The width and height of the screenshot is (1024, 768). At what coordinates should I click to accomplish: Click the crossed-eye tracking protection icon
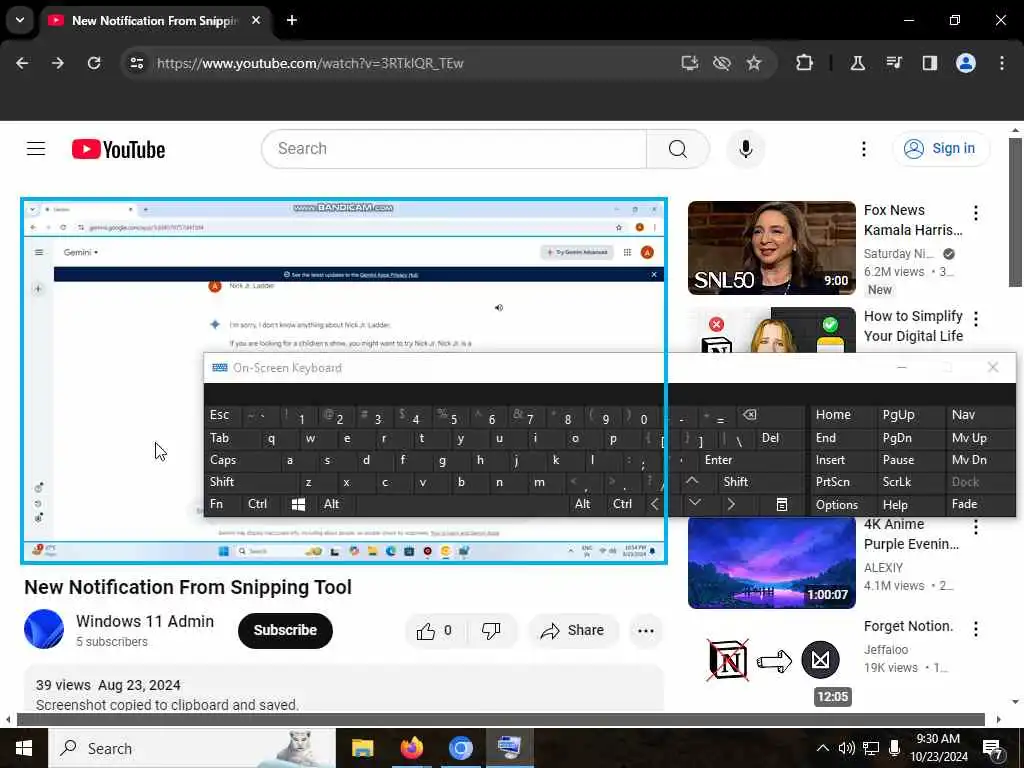click(722, 63)
